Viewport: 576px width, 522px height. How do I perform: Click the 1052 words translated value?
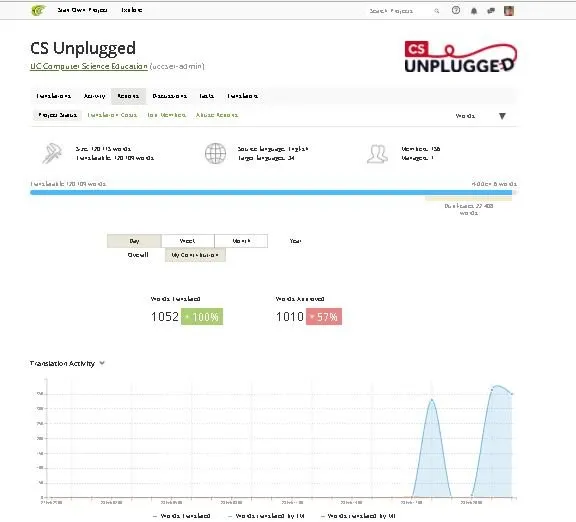tap(165, 317)
